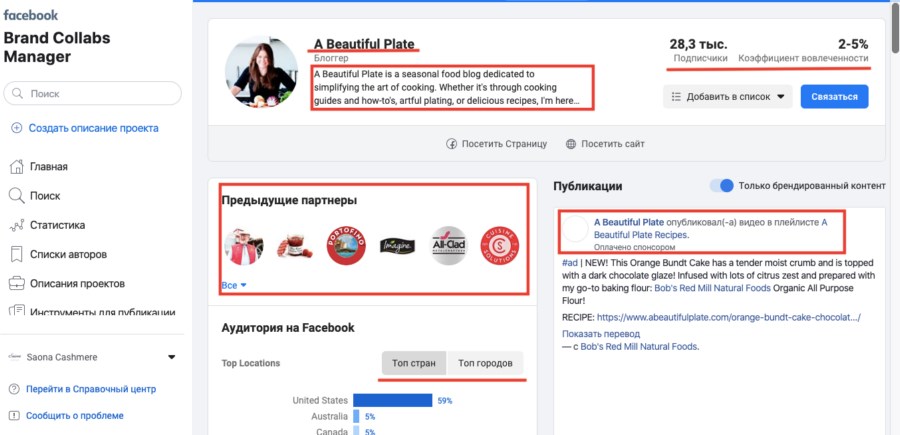The image size is (900, 435).
Task: Open the Portofino partner logo
Action: tap(346, 246)
